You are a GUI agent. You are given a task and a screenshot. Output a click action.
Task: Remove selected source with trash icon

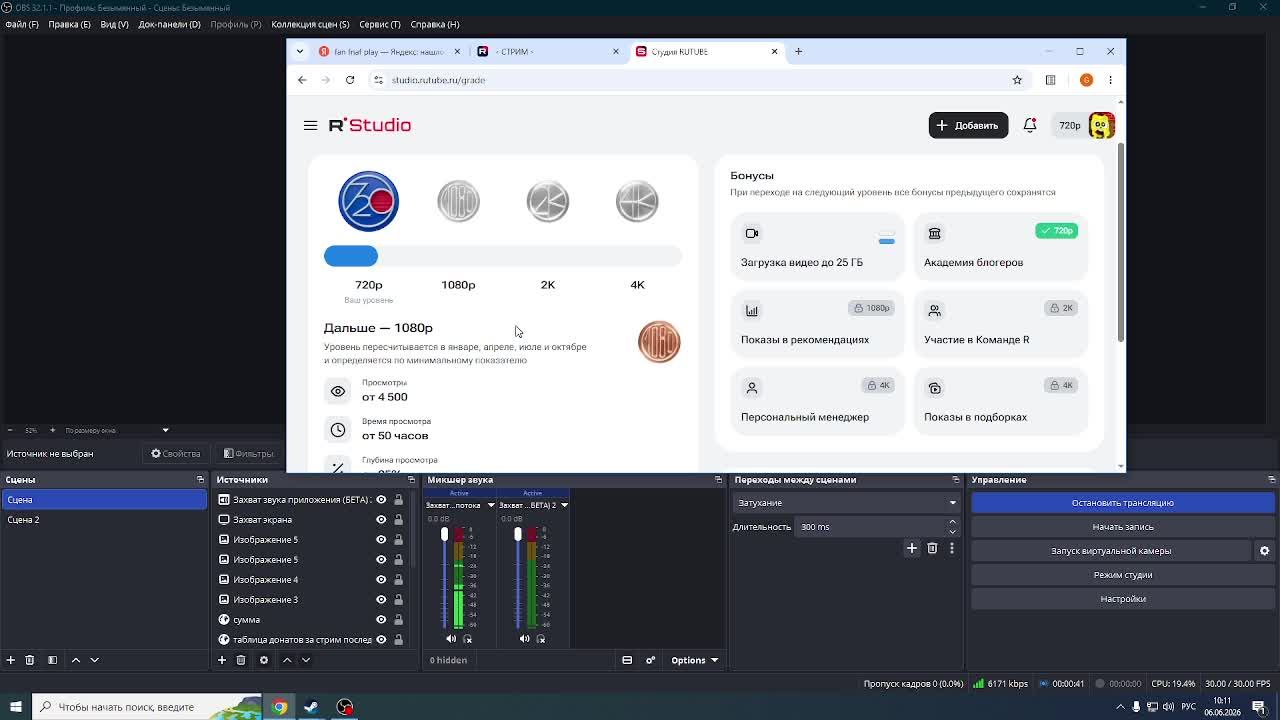point(241,660)
